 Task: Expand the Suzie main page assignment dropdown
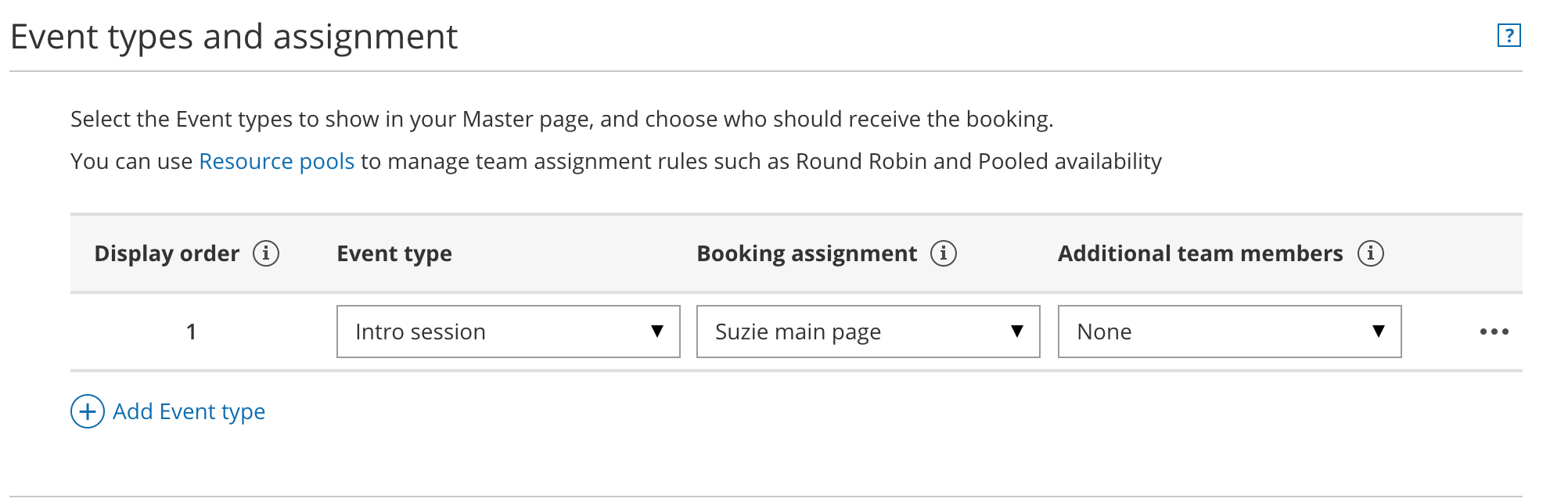[x=853, y=332]
